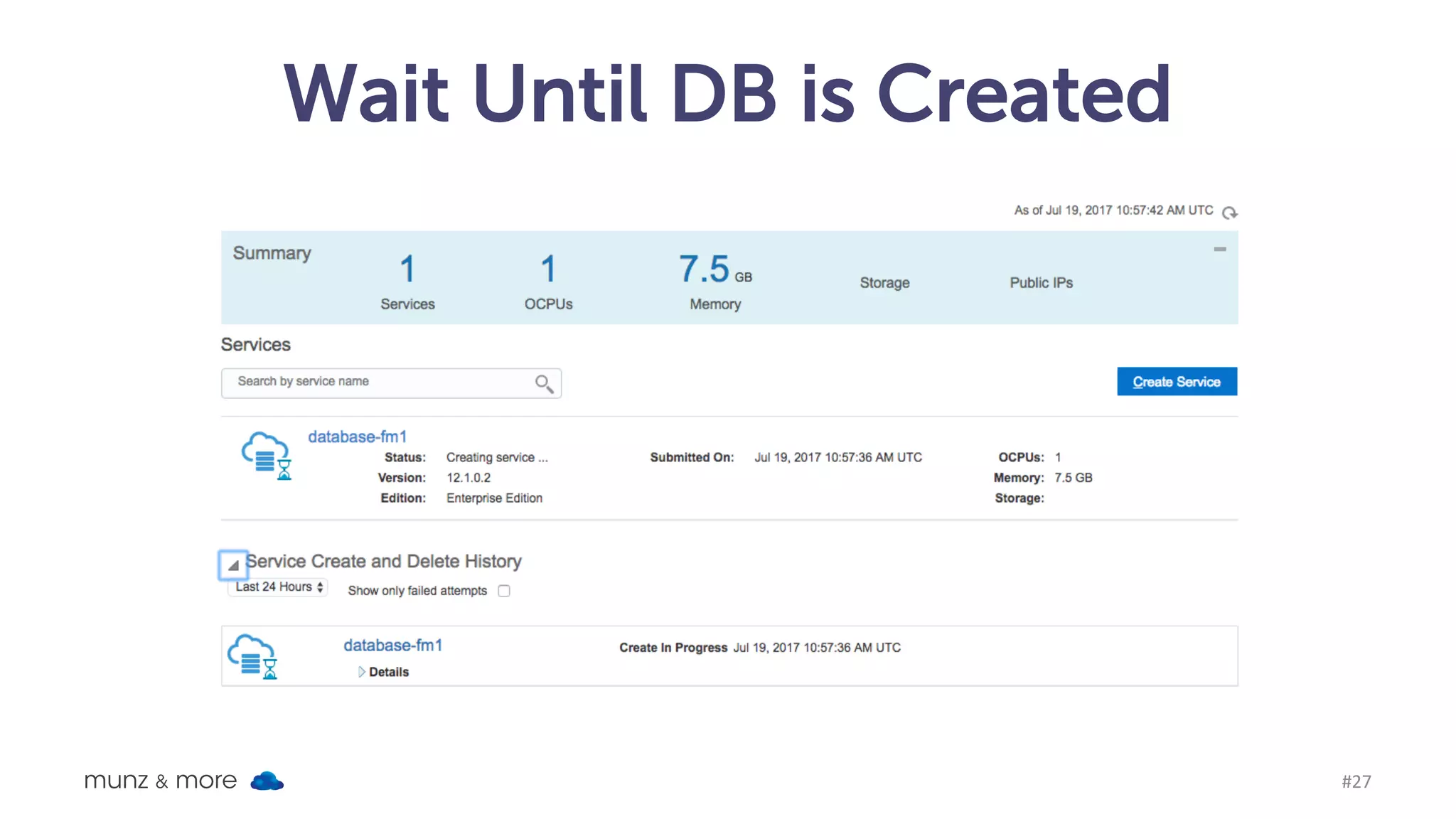Click into Search by service name field

tap(377, 382)
